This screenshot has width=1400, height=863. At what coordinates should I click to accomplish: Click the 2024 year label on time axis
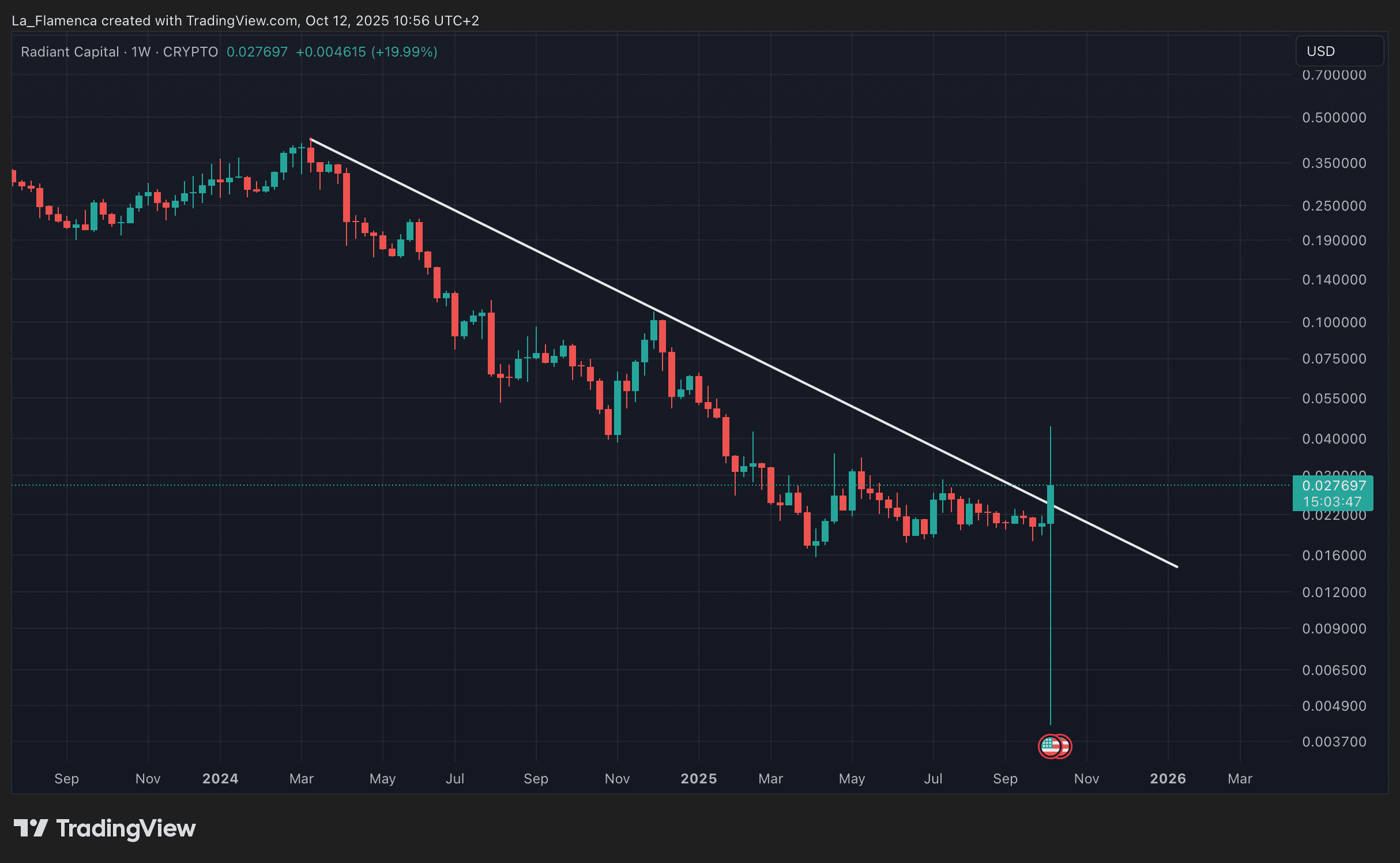pyautogui.click(x=220, y=779)
